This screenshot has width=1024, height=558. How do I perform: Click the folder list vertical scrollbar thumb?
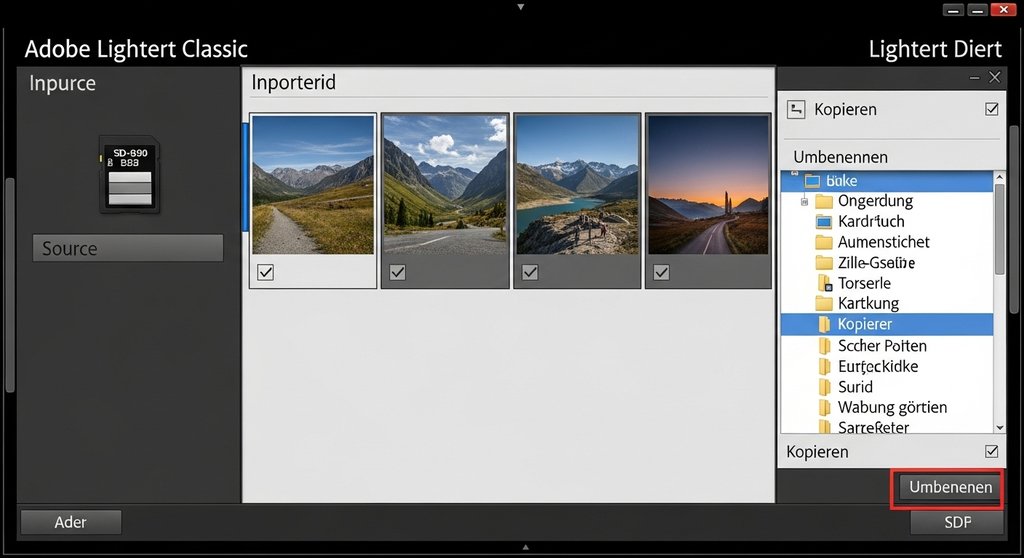999,229
